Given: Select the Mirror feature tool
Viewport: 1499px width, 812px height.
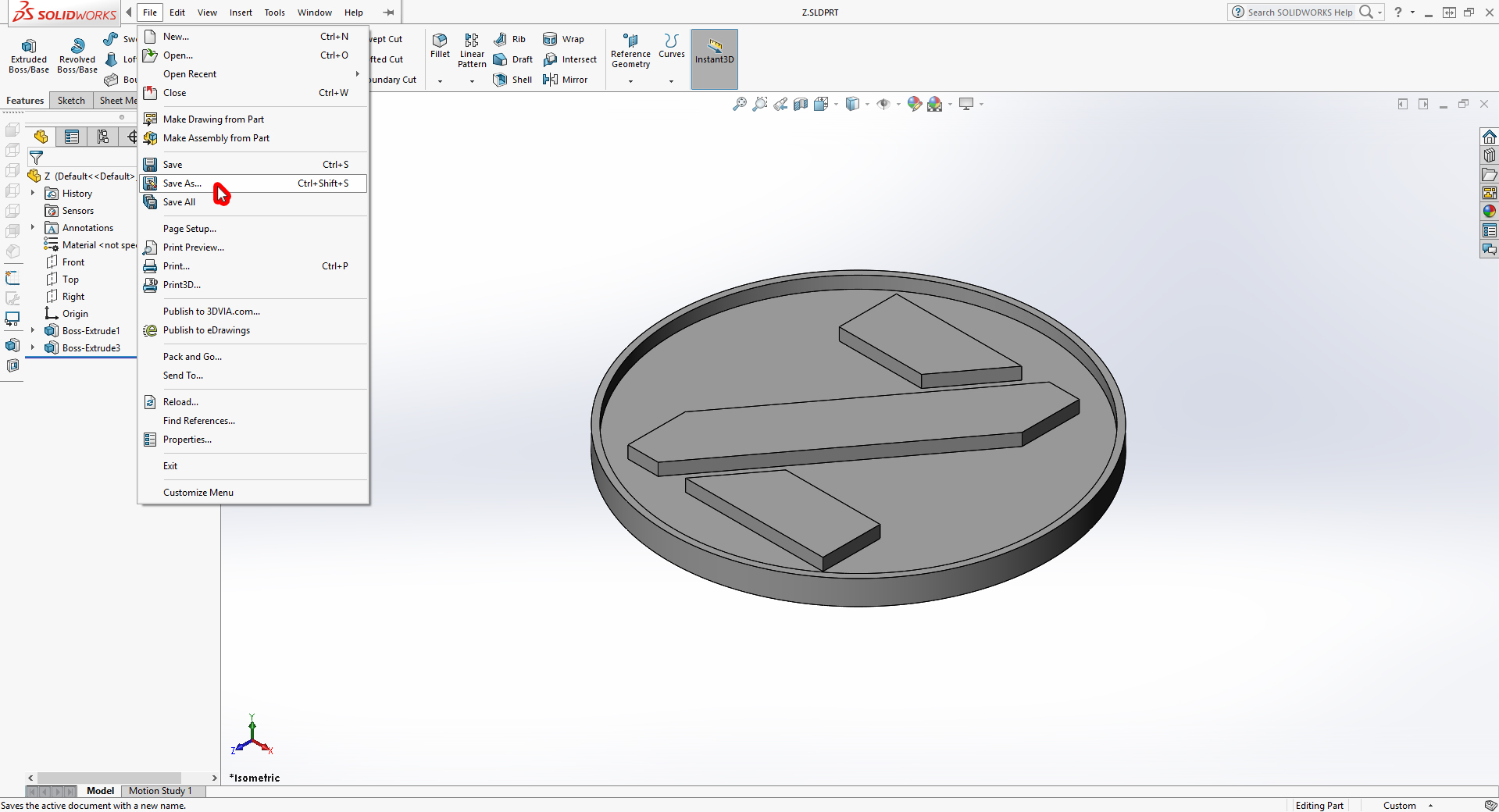Looking at the screenshot, I should coord(566,80).
